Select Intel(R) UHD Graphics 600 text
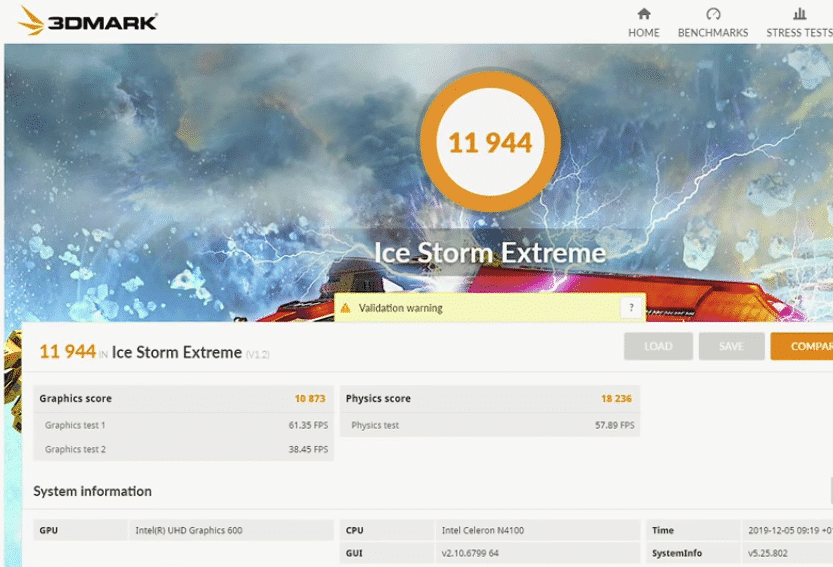Screen dimensions: 833x567 pyautogui.click(x=189, y=530)
